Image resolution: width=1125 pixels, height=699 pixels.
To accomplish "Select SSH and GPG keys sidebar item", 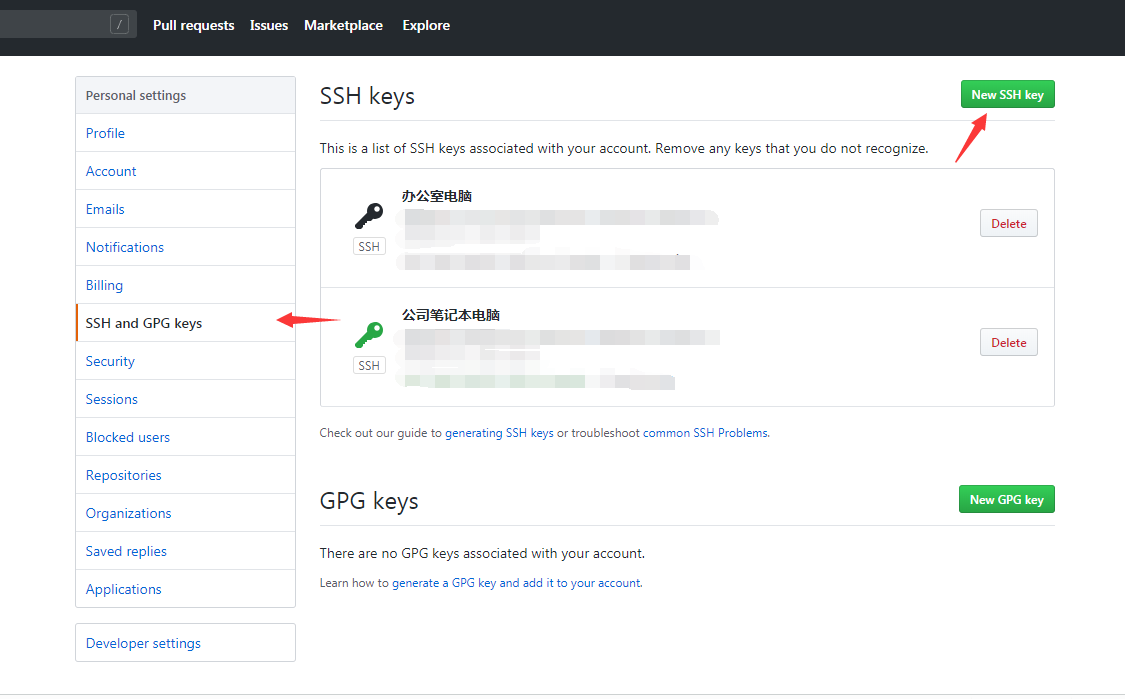I will (185, 324).
